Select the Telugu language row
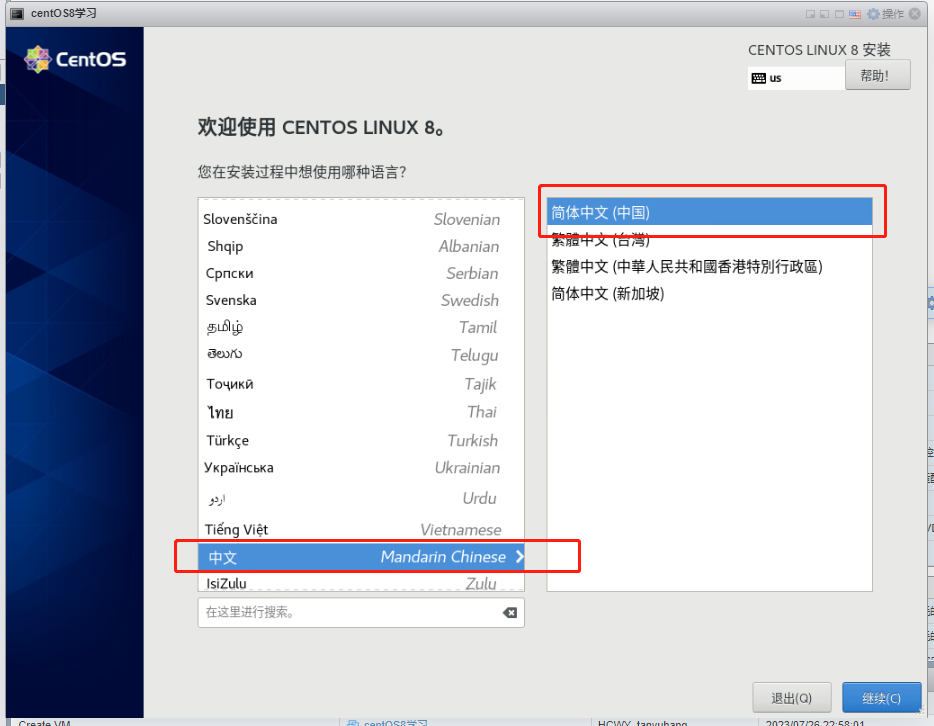This screenshot has height=726, width=934. [361, 355]
